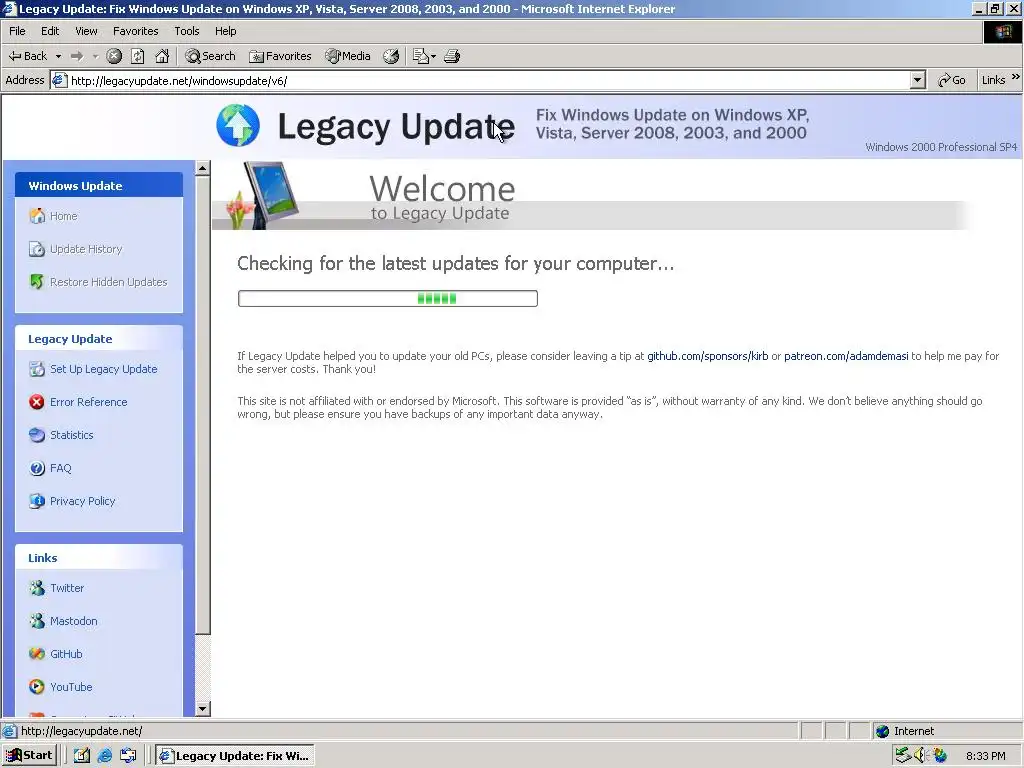
Task: Launch Outlook Express from quick launch
Action: pyautogui.click(x=128, y=756)
